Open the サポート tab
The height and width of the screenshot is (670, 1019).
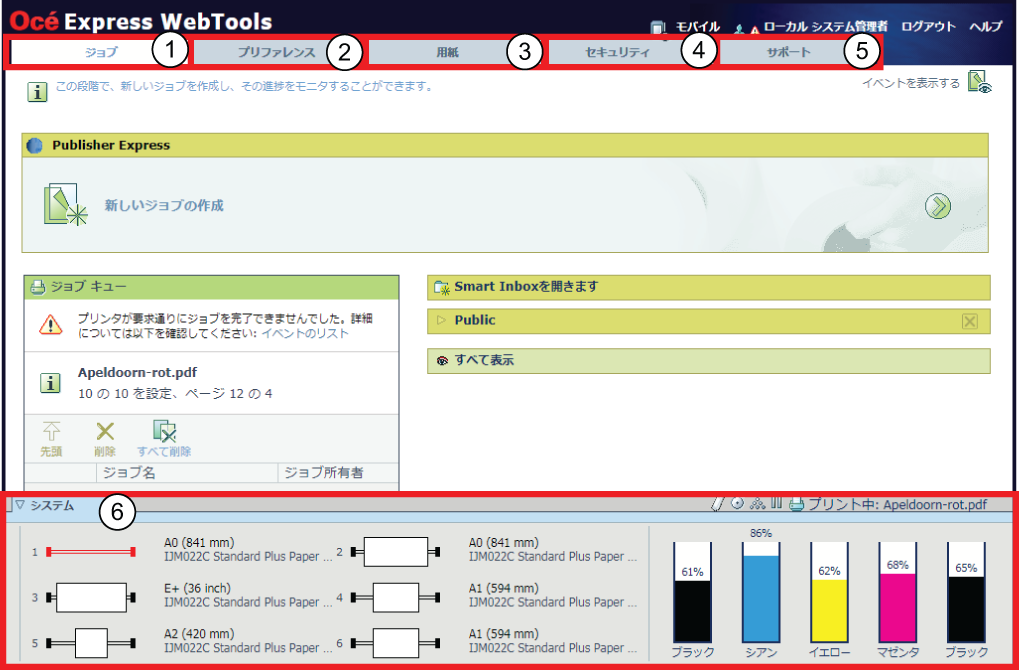click(x=788, y=52)
